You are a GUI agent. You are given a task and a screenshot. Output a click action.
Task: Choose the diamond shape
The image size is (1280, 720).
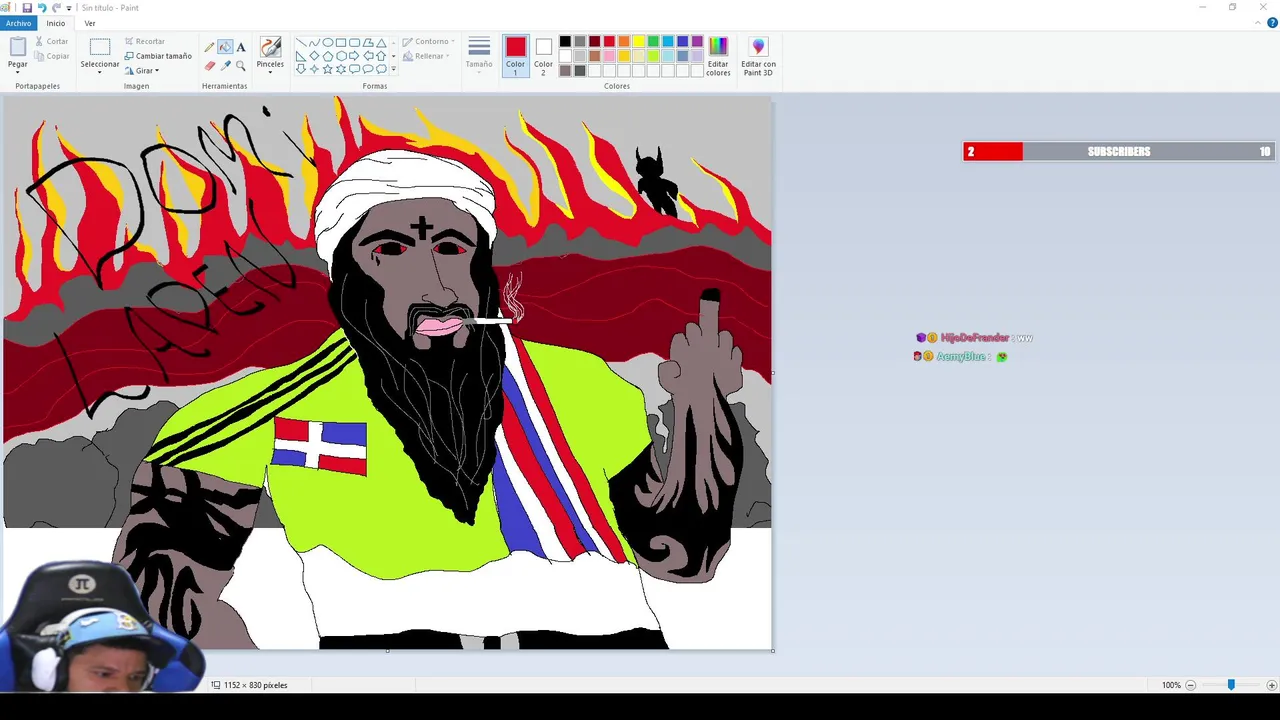(314, 56)
